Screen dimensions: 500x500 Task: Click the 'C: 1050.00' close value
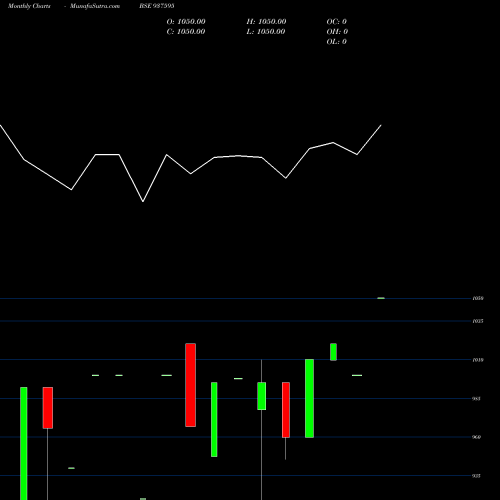[186, 32]
